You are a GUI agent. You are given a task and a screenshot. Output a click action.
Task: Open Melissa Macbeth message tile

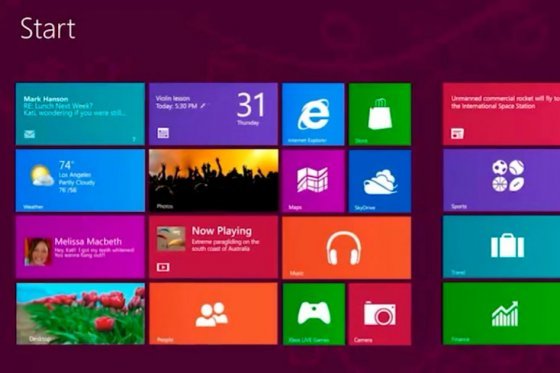coord(80,247)
